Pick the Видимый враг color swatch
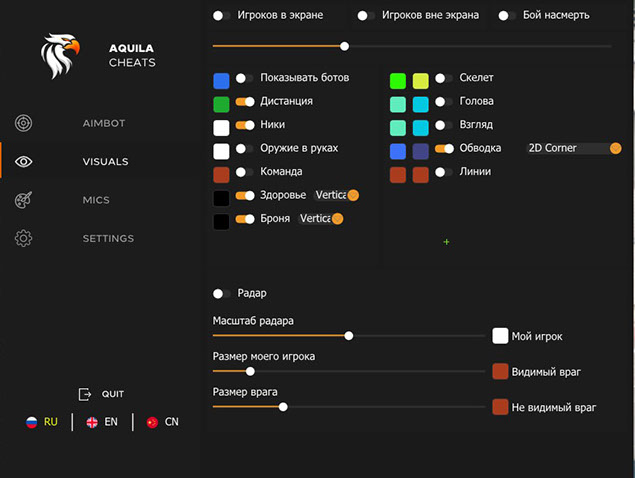Viewport: 635px width, 478px height. [x=500, y=372]
